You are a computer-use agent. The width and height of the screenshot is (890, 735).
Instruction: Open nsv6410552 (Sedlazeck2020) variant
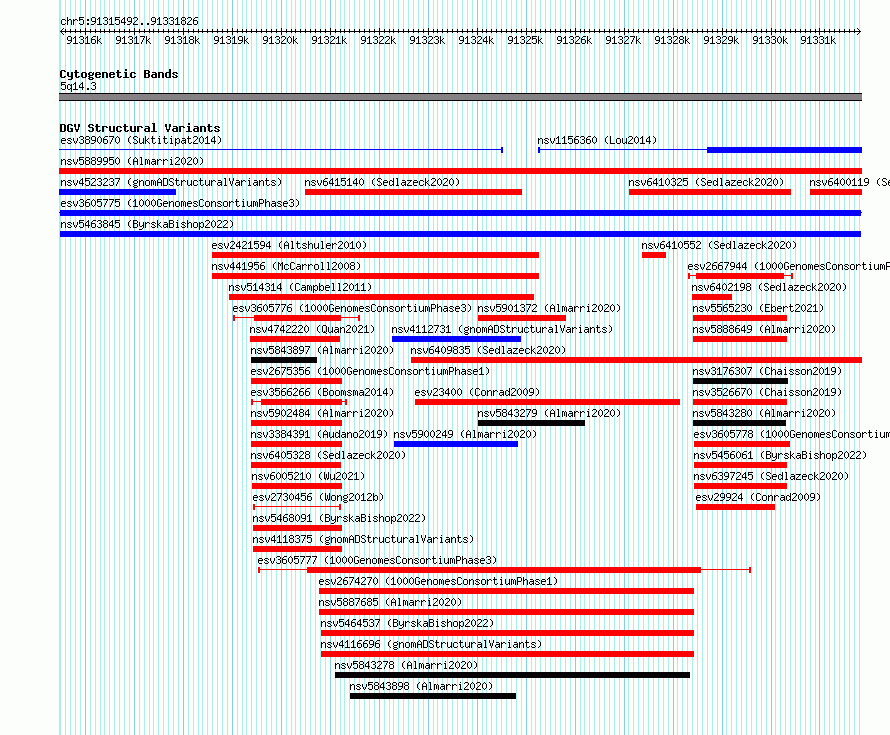(x=719, y=245)
